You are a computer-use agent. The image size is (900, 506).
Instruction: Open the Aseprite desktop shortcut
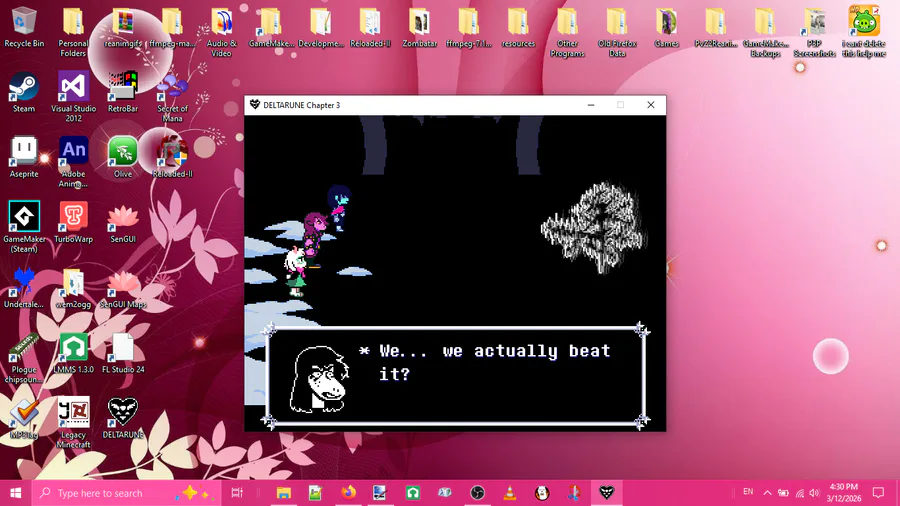[x=24, y=157]
